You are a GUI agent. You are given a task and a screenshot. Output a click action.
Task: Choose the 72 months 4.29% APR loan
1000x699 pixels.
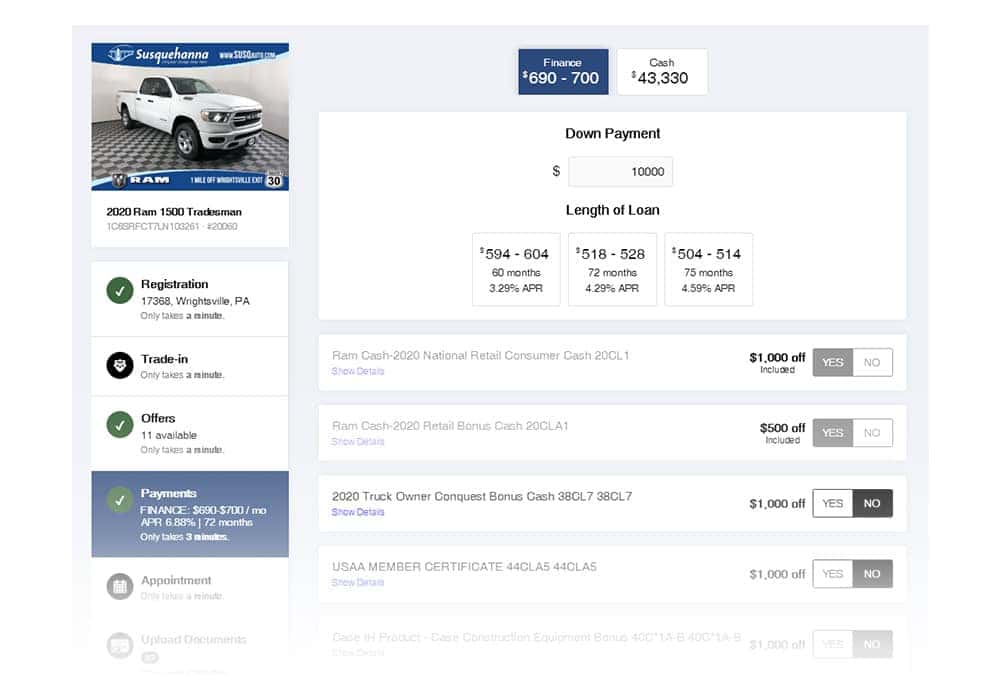pyautogui.click(x=612, y=269)
